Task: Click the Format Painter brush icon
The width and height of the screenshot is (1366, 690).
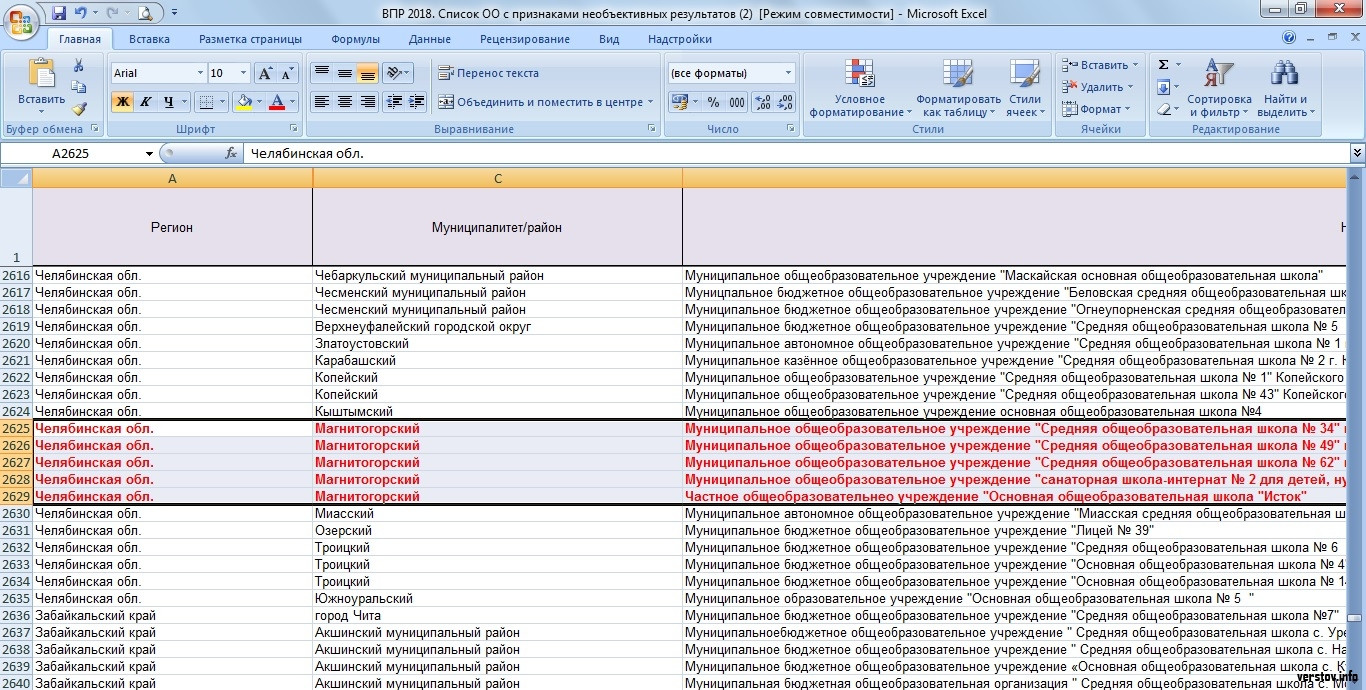Action: [x=79, y=110]
